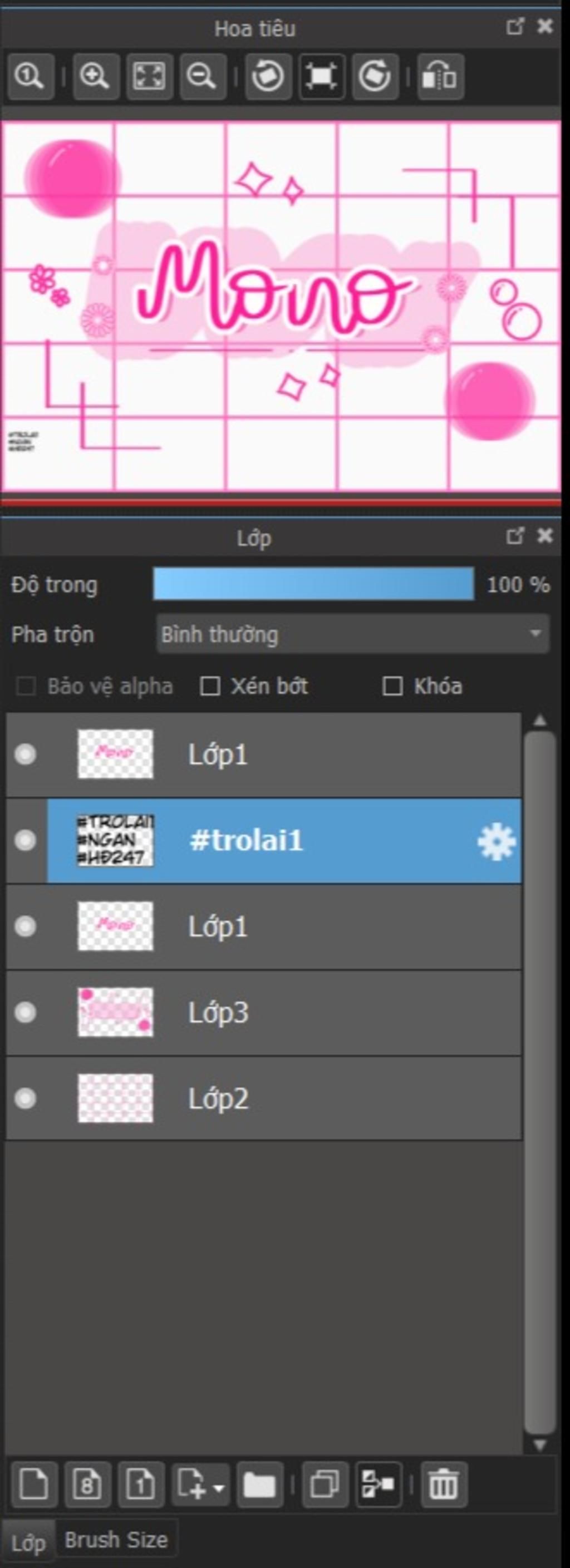Delete the selected layer with trash icon

(x=443, y=1484)
